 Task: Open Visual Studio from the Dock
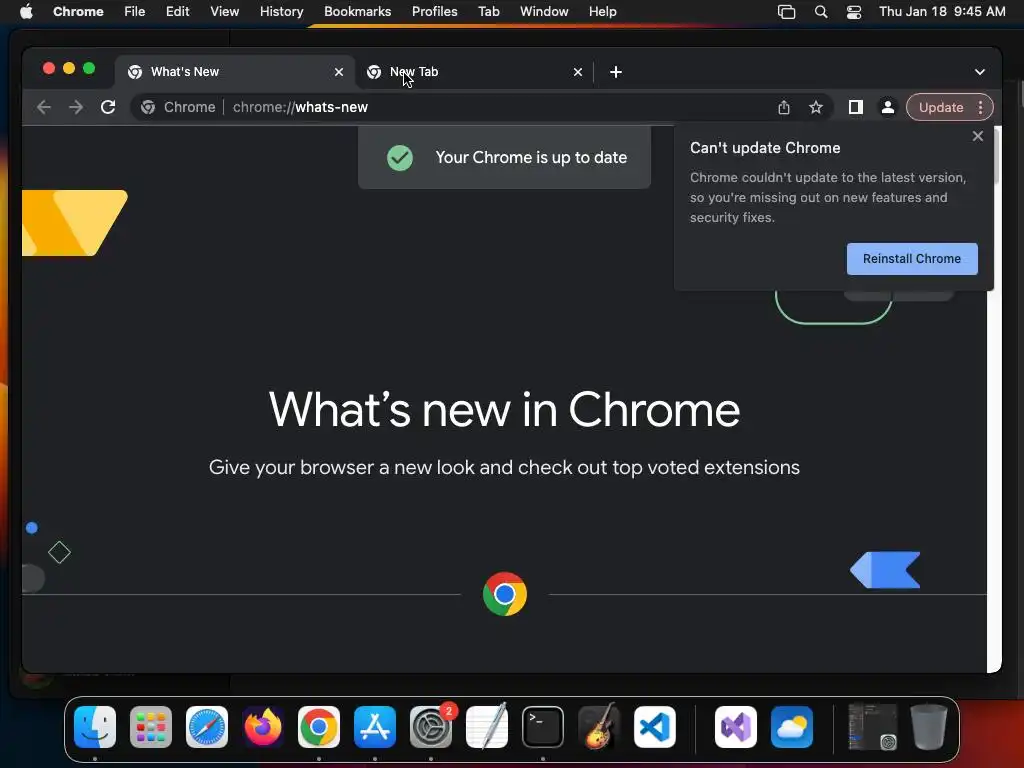(736, 727)
